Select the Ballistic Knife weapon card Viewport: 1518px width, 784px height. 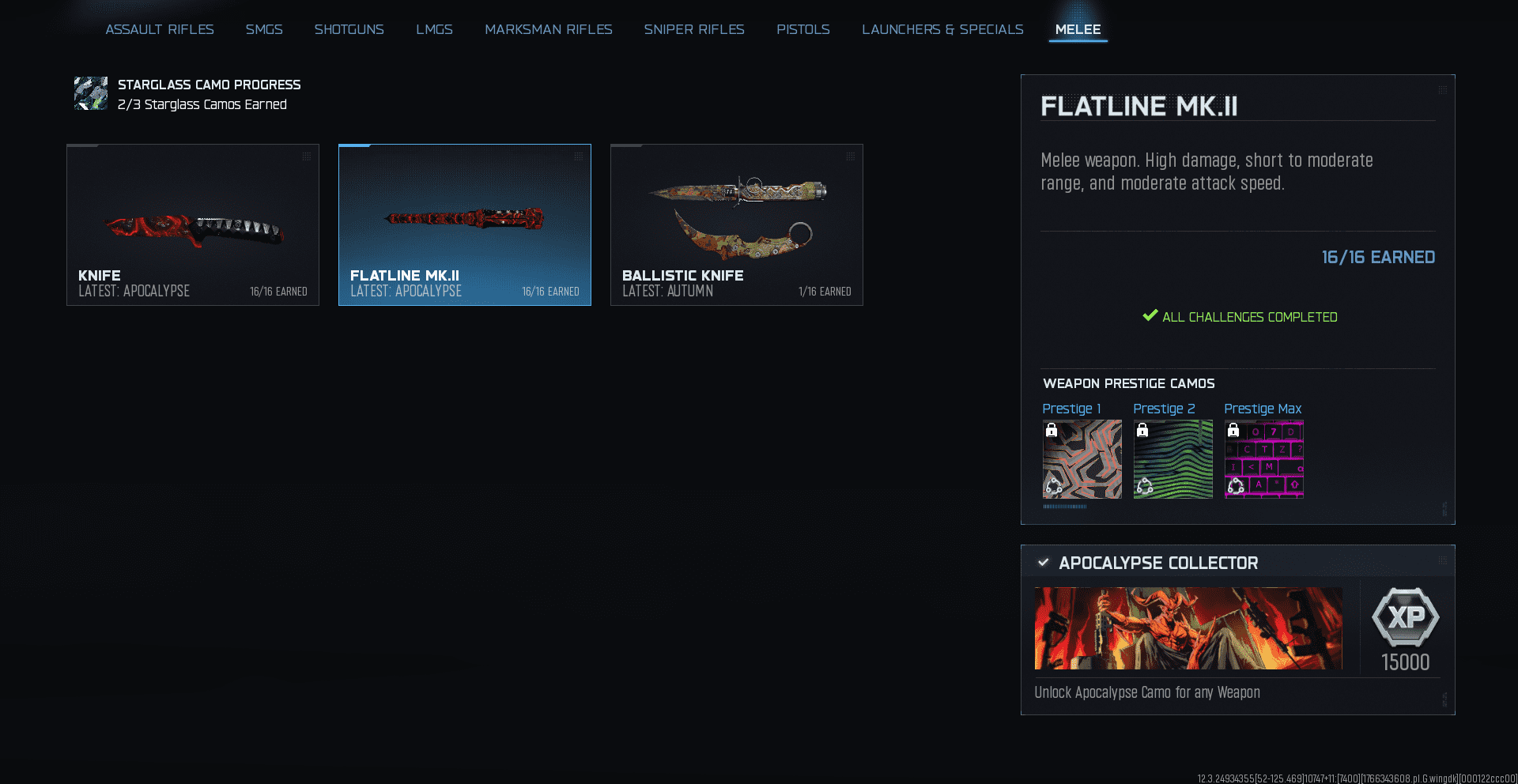(x=737, y=224)
